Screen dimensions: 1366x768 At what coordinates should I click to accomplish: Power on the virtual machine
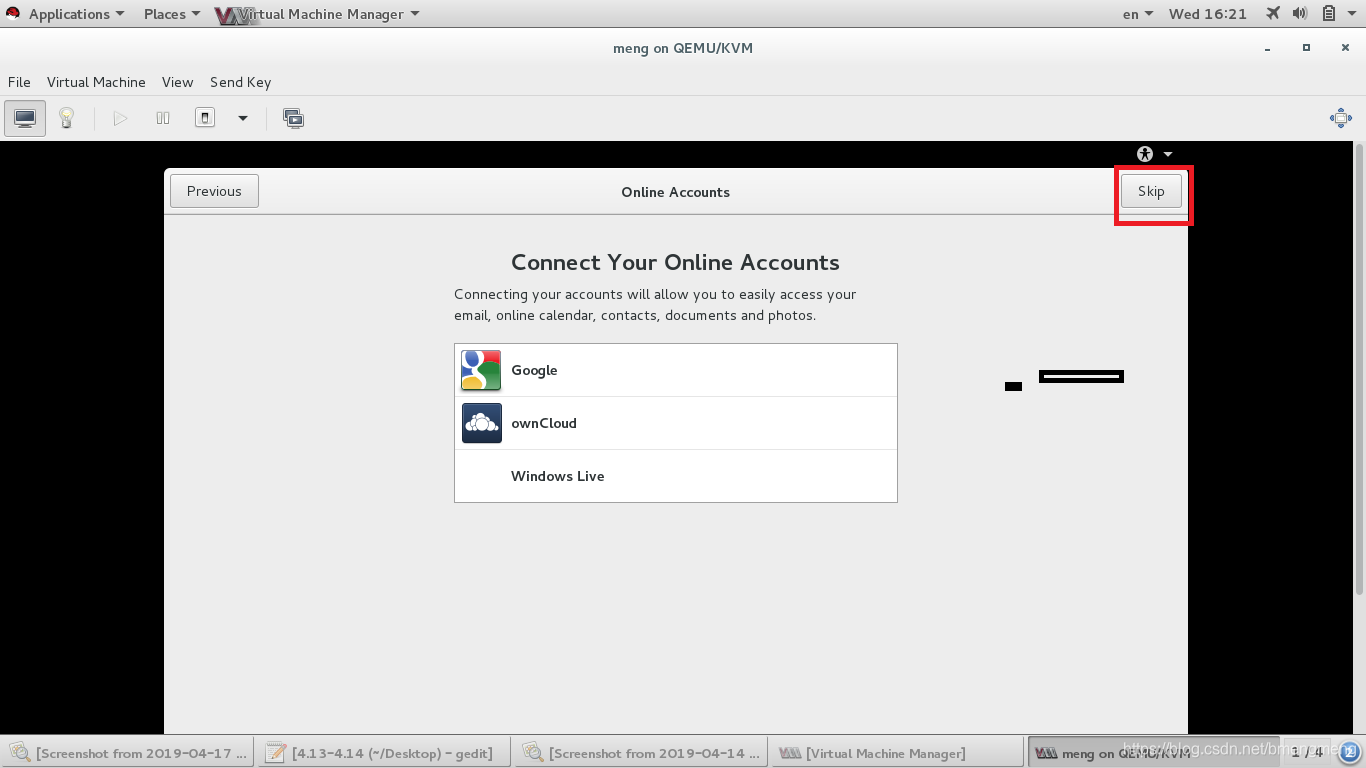coord(120,118)
